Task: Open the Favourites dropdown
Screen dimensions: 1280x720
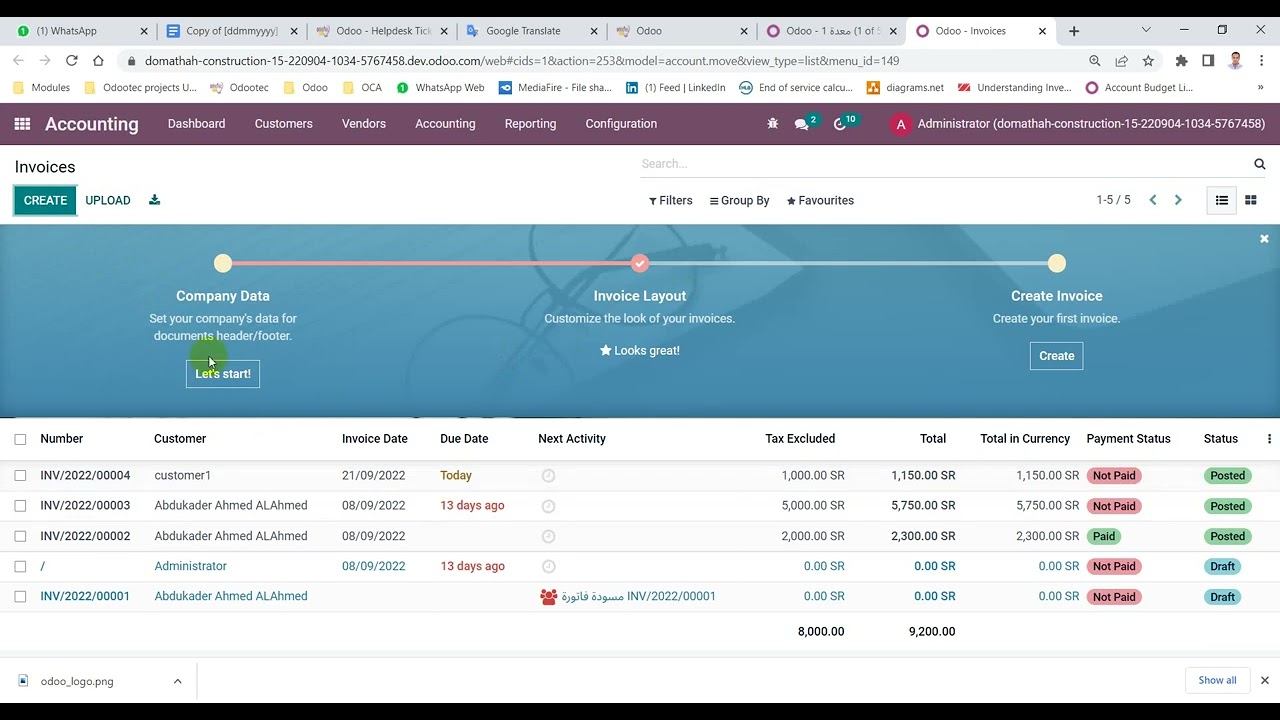Action: (x=820, y=200)
